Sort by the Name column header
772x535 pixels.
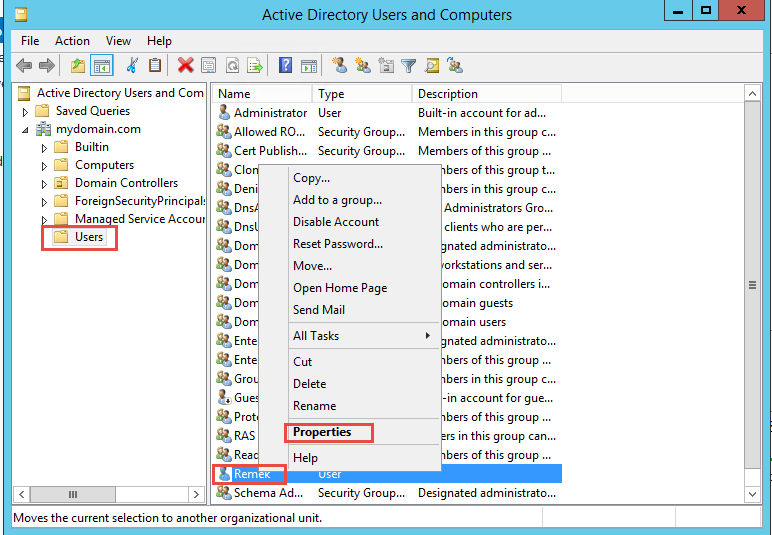[262, 94]
